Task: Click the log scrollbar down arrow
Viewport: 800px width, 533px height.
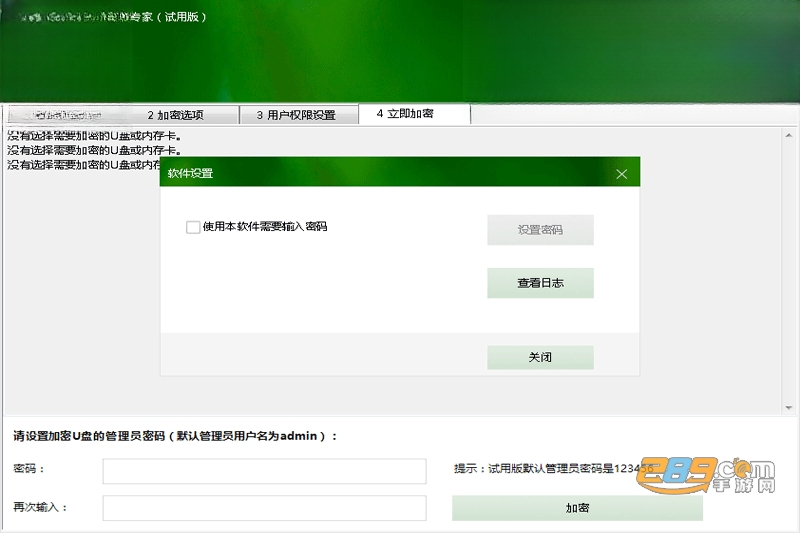Action: (789, 408)
